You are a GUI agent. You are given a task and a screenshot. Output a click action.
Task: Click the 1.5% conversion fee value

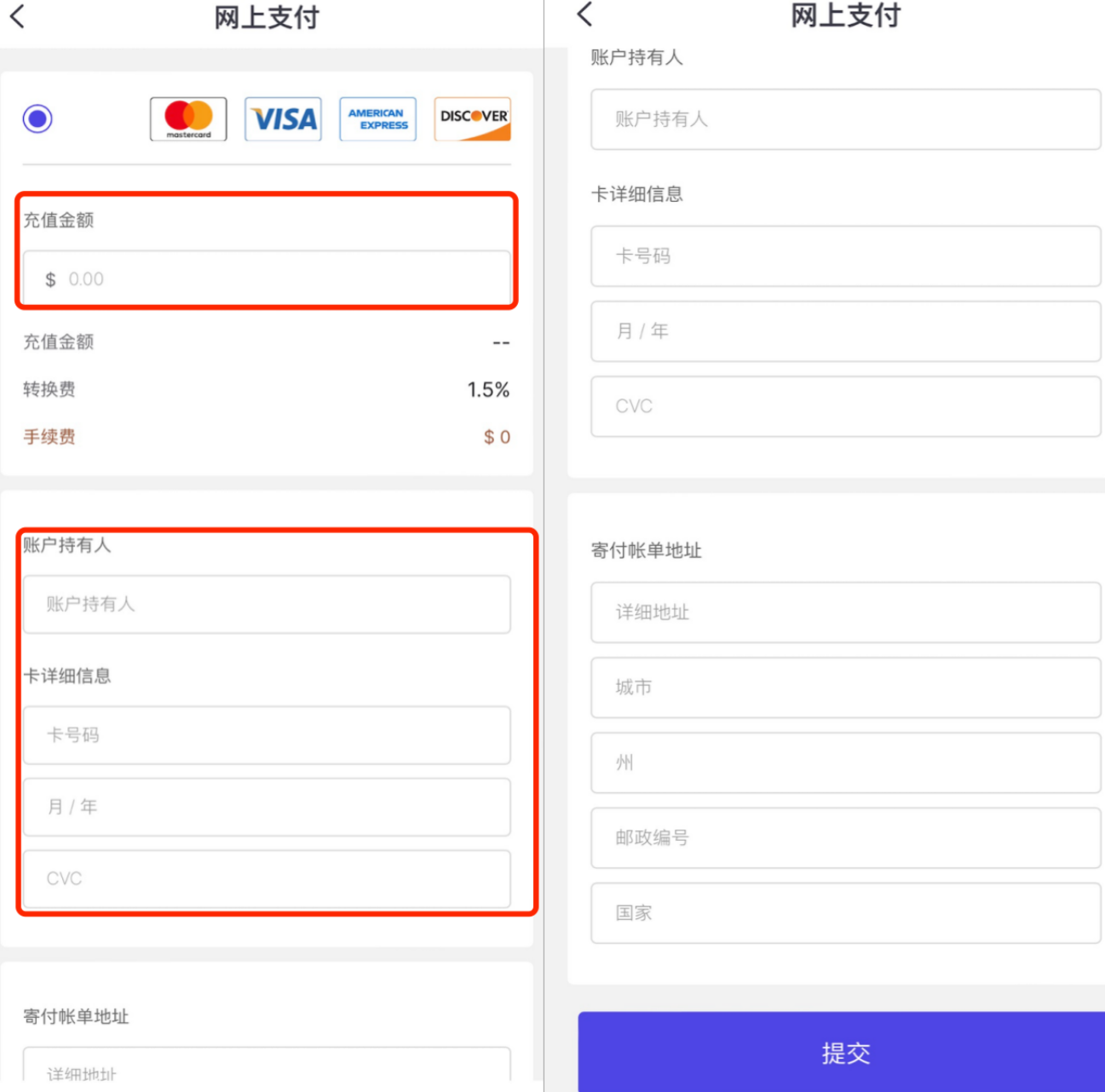pos(488,389)
